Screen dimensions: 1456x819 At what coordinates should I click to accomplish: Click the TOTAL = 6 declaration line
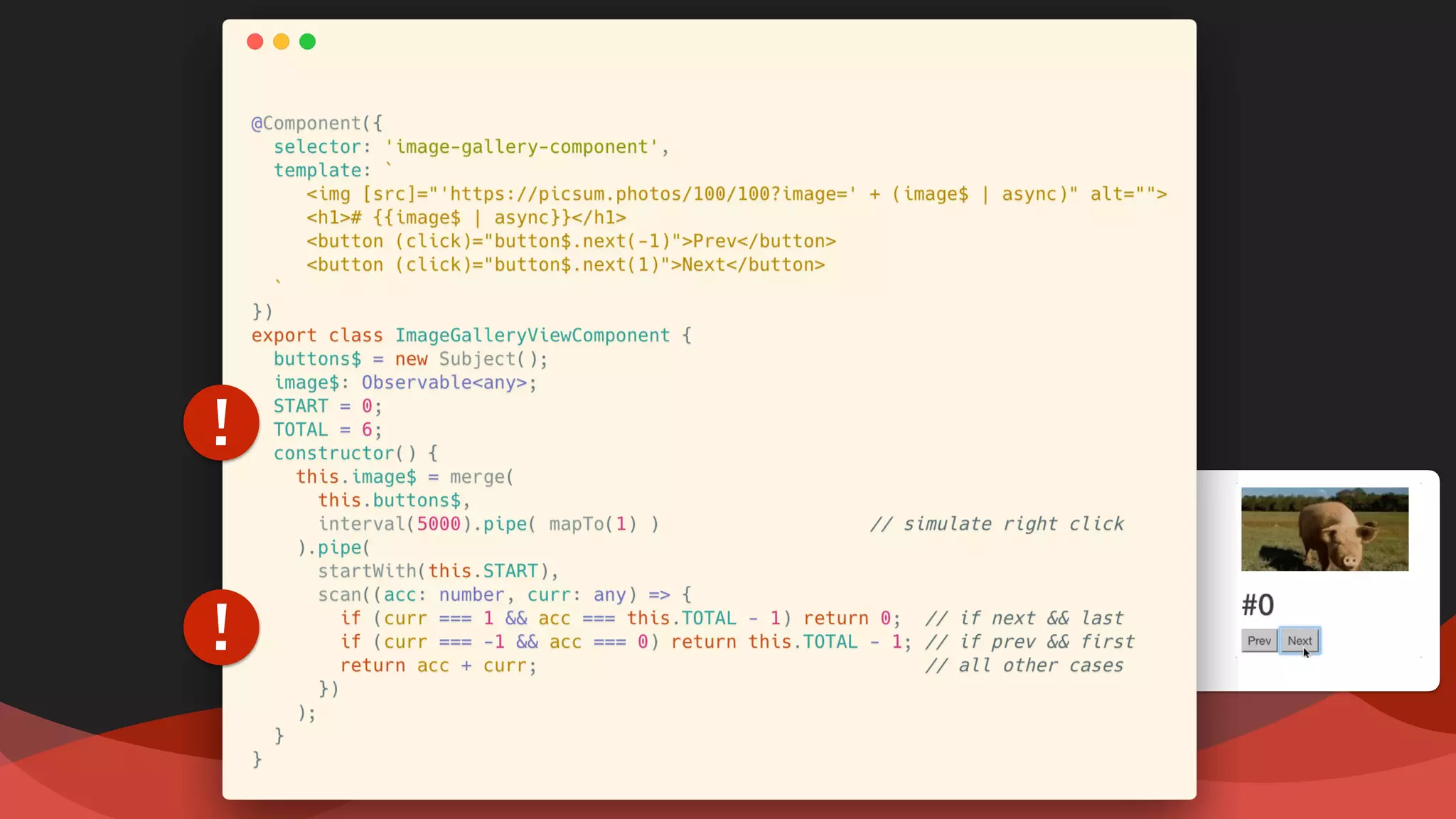click(328, 430)
